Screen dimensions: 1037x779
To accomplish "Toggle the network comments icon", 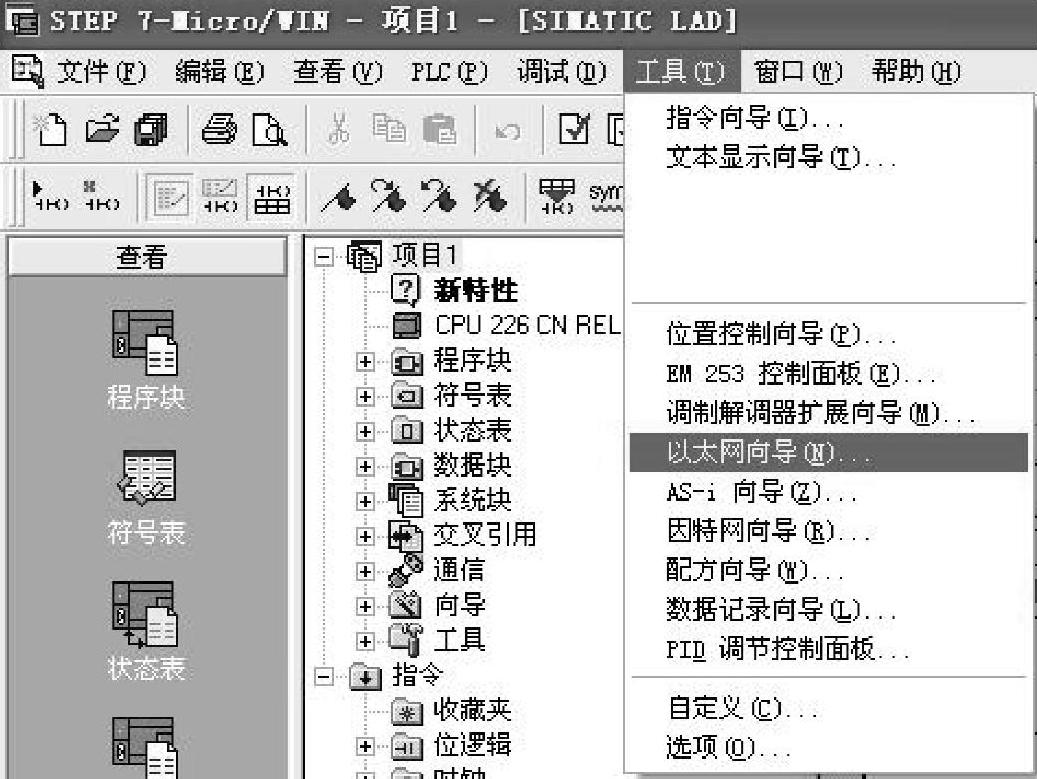I will coord(220,196).
